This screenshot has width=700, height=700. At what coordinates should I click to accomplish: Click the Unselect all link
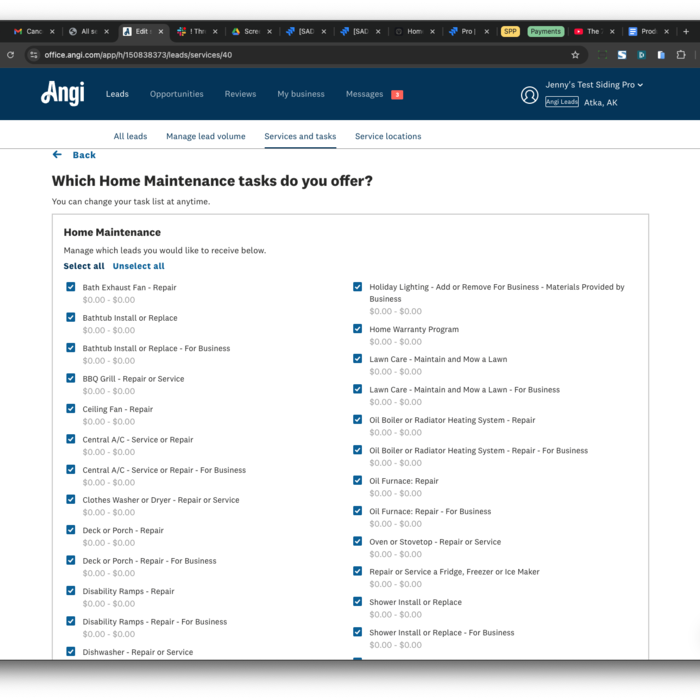pos(138,266)
